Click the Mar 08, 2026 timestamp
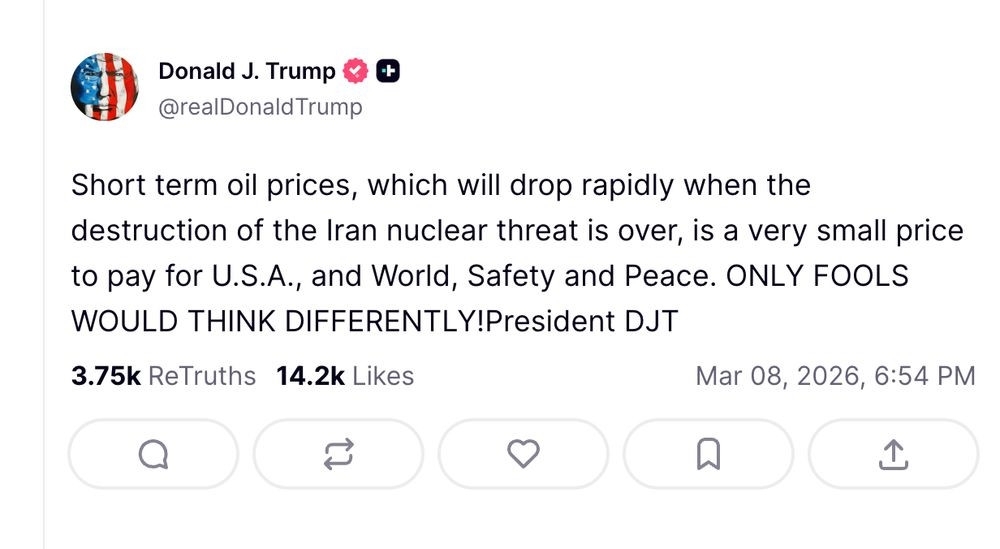1000x549 pixels. coord(835,376)
